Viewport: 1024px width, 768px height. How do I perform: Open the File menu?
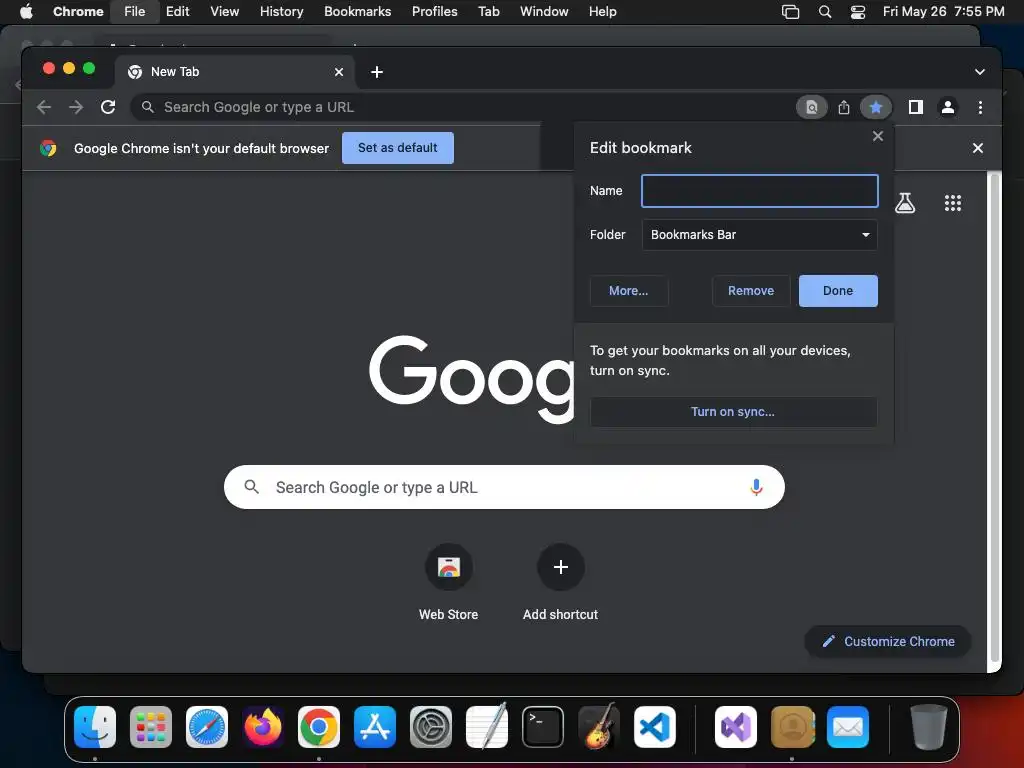135,12
